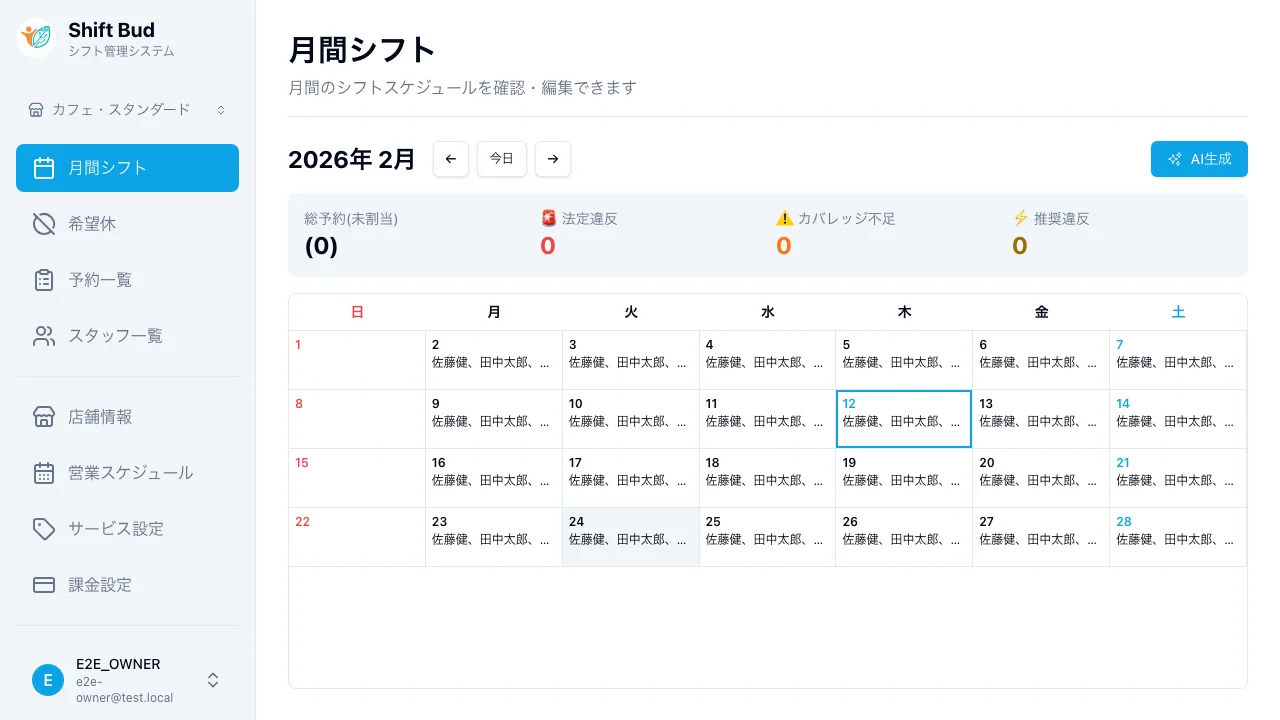Go to previous month with left arrow
The height and width of the screenshot is (720, 1280).
point(451,159)
